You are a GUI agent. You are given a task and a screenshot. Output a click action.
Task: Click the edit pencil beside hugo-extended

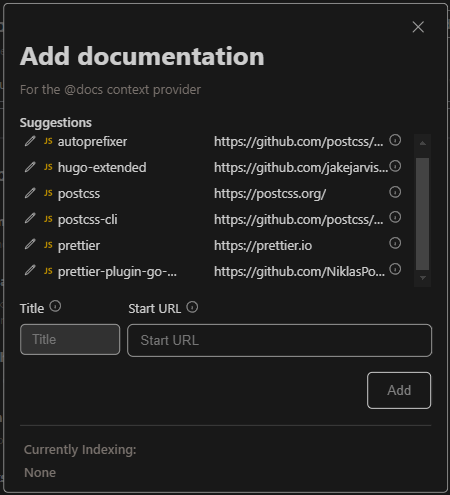[30, 167]
